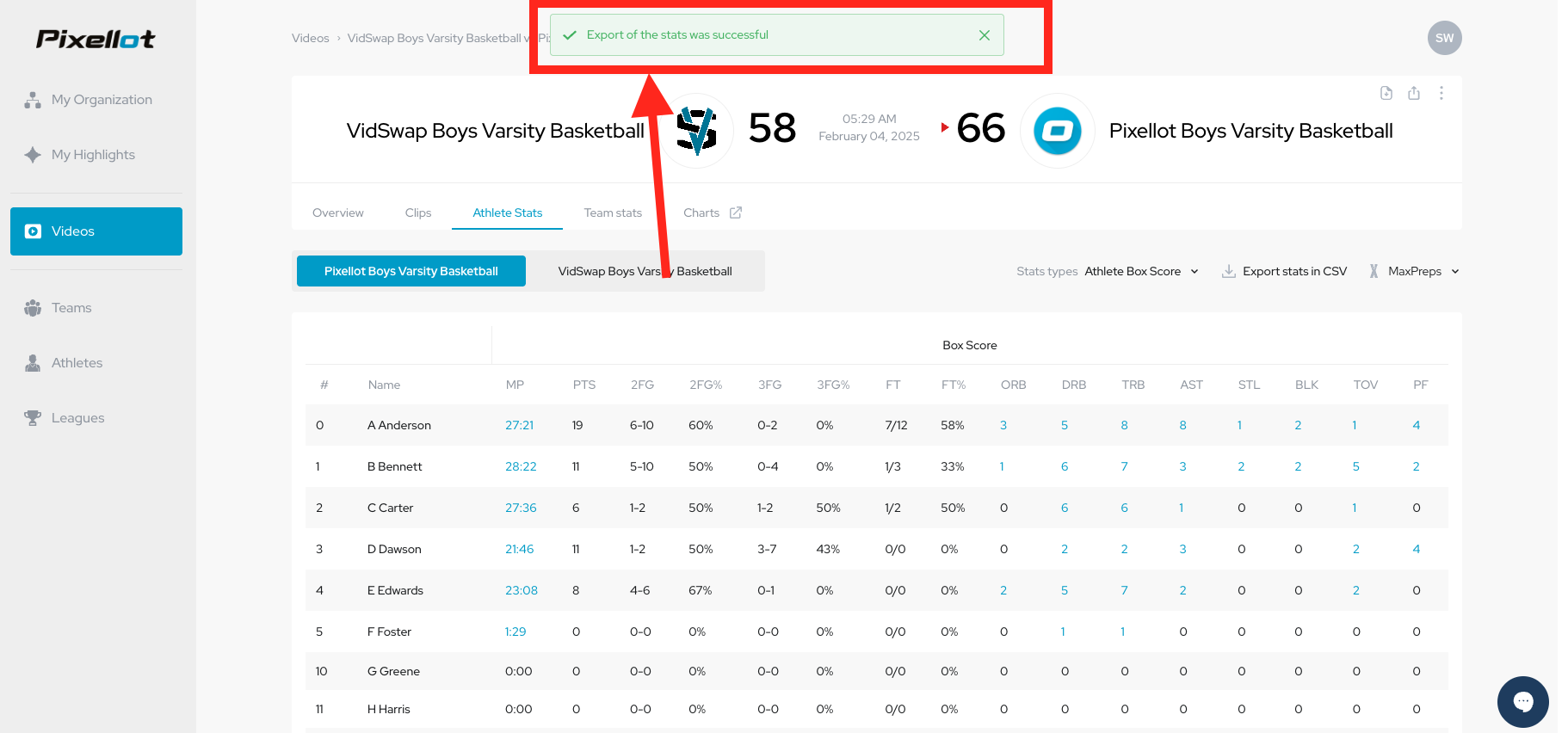Select Videos in sidebar
This screenshot has height=733, width=1568.
96,231
